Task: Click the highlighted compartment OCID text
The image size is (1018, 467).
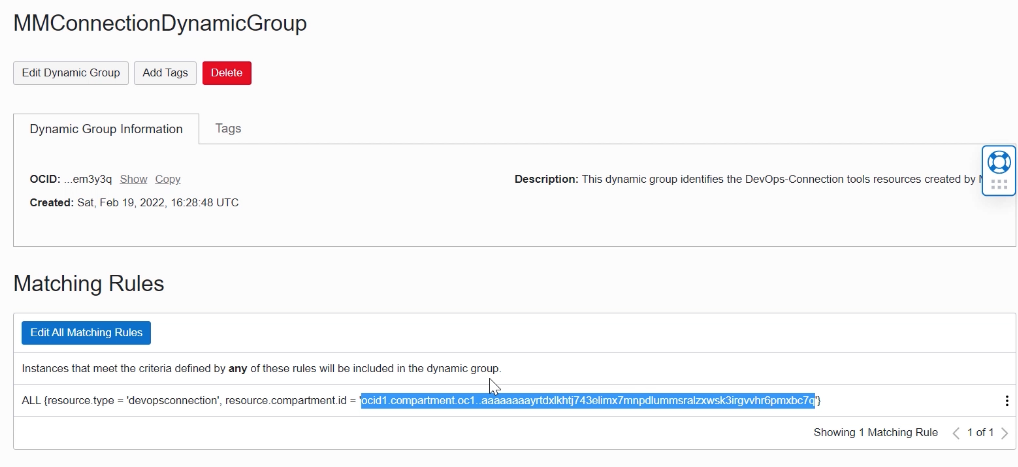Action: [588, 401]
